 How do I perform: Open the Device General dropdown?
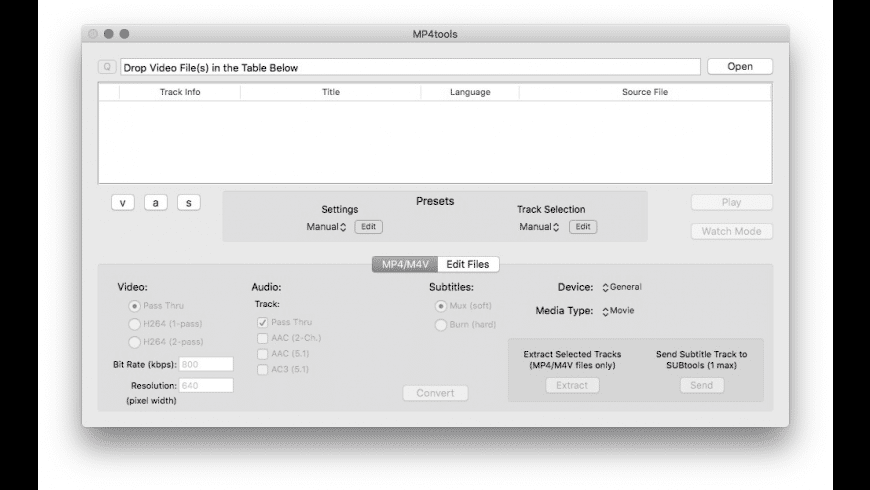pos(621,287)
